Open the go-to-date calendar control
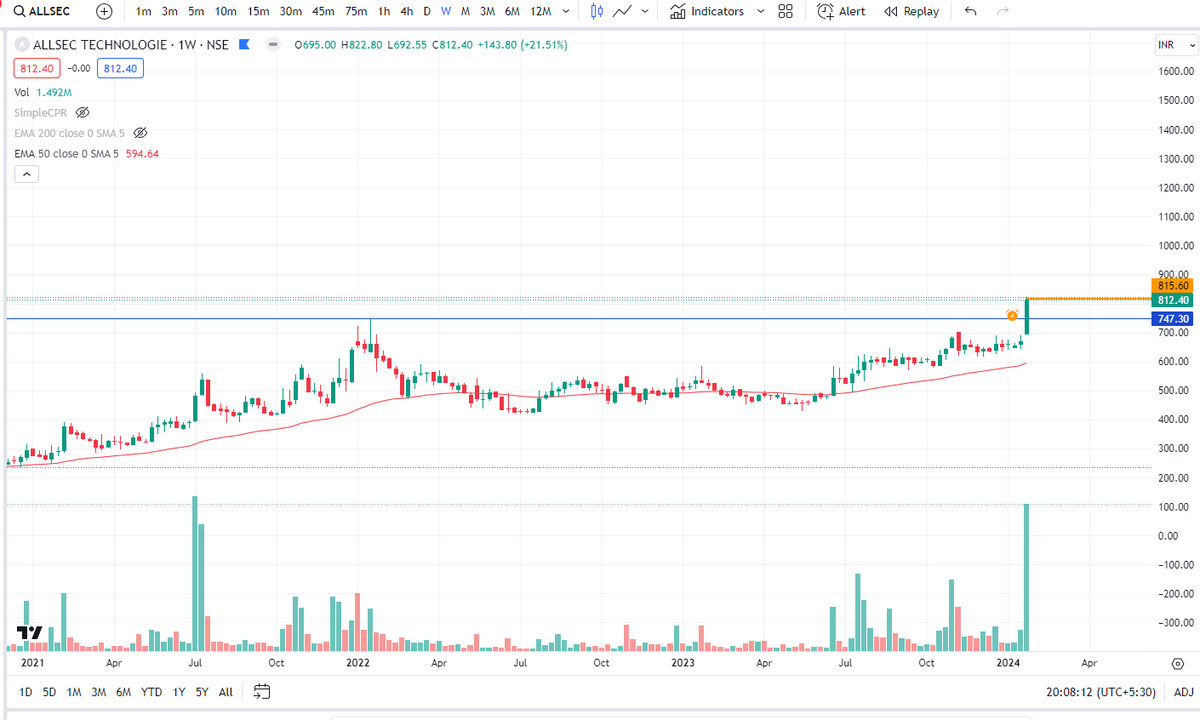The image size is (1200, 720). click(x=261, y=691)
